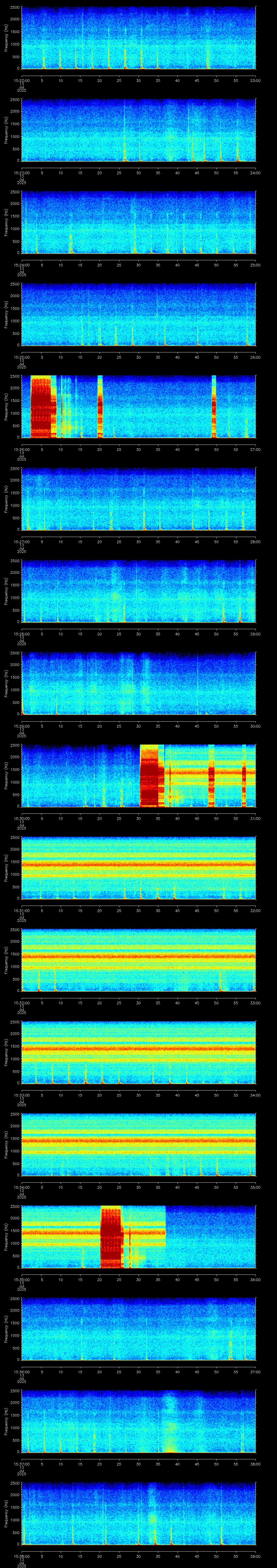277x1568 pixels.
Task: Click the orange 1400 Hz band in the 15:34:00 spectrogram
Action: click(138, 1141)
